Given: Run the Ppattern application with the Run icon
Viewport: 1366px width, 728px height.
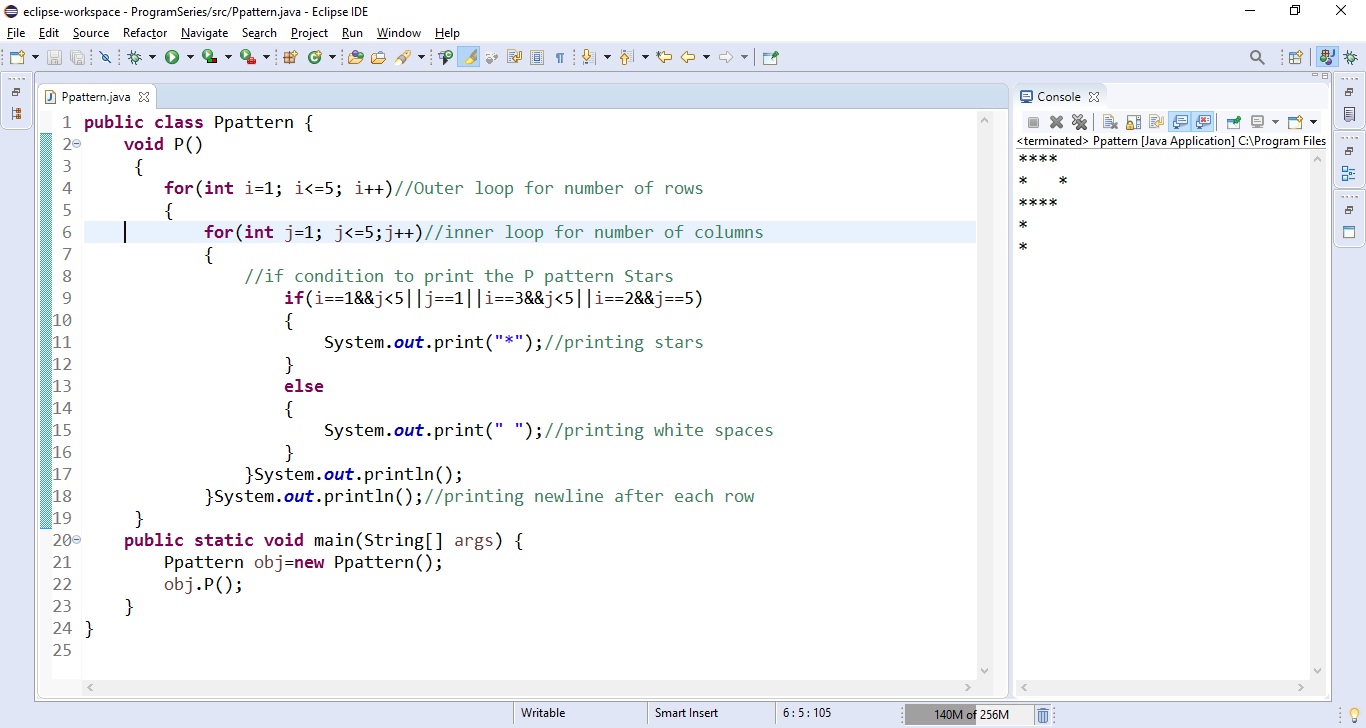Looking at the screenshot, I should (172, 57).
